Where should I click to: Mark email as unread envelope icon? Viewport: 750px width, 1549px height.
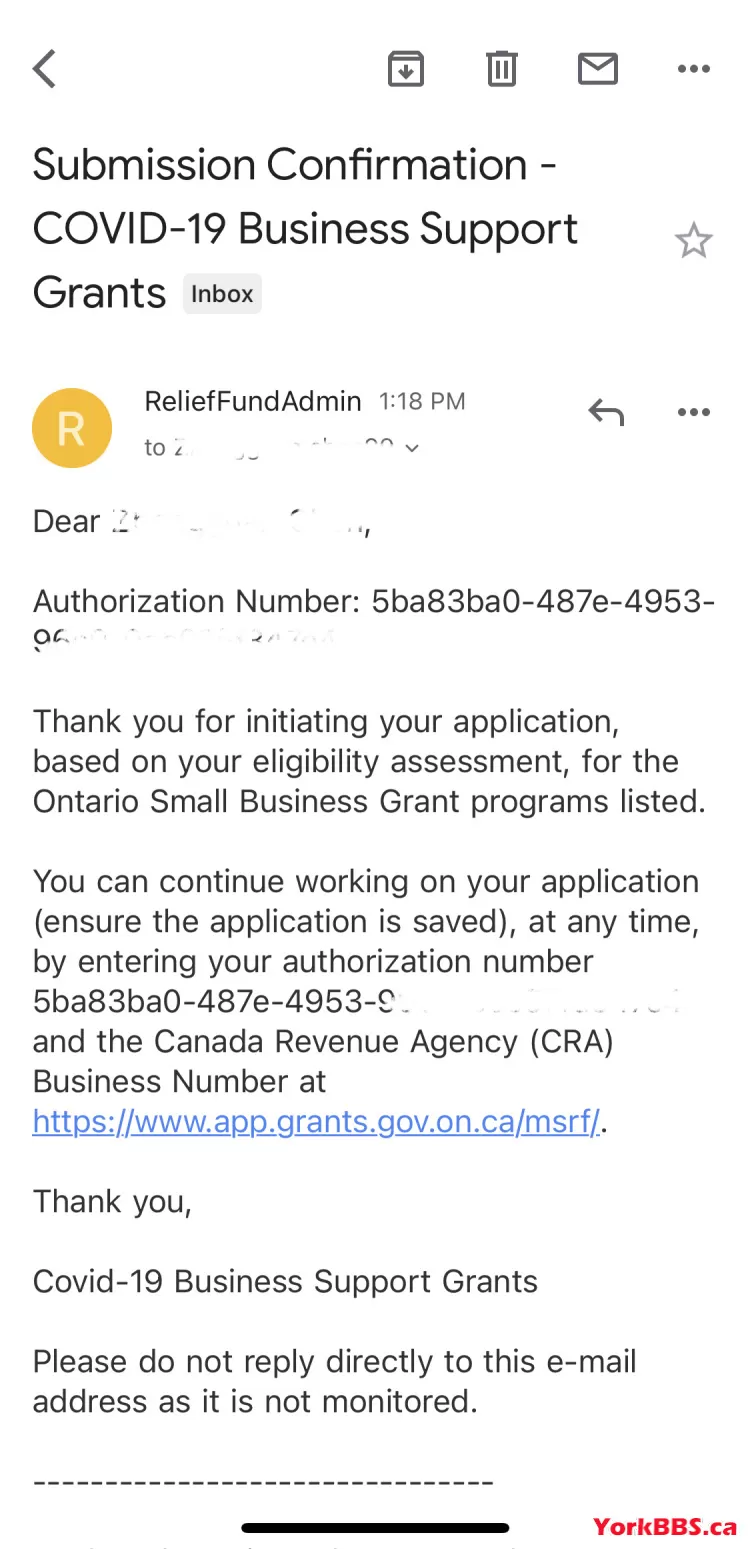[x=598, y=68]
